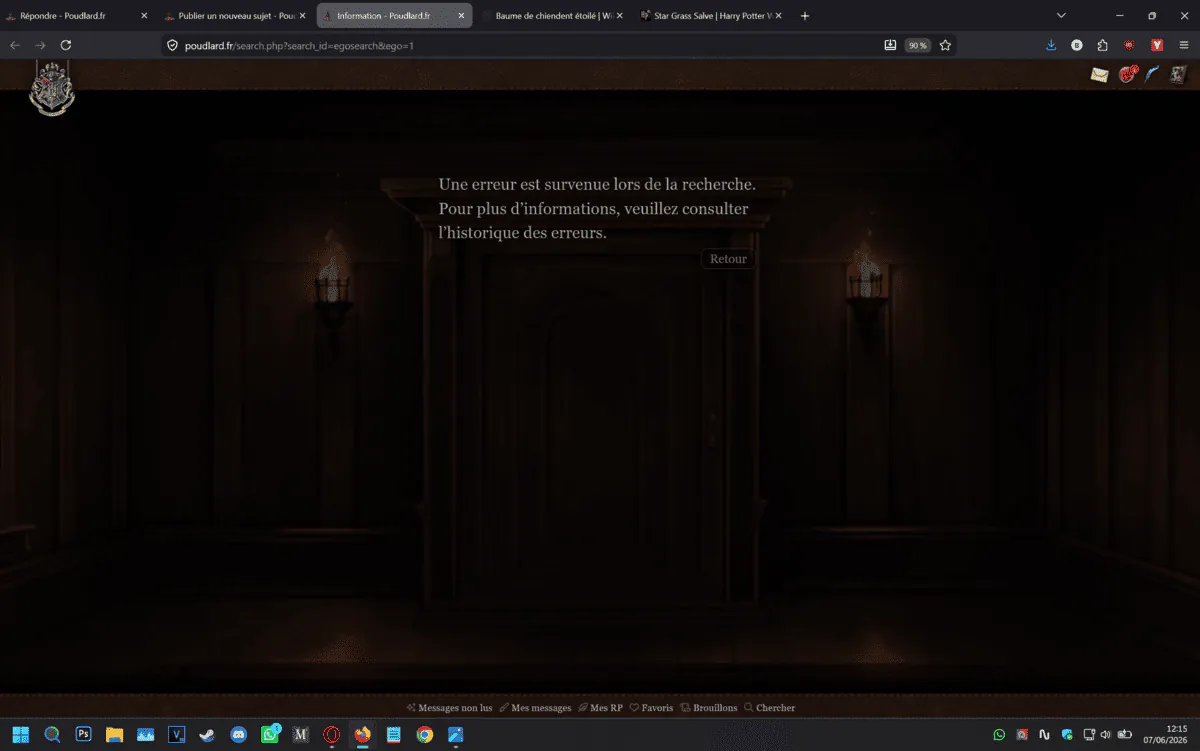Reload the current page
Image resolution: width=1200 pixels, height=751 pixels.
point(66,45)
